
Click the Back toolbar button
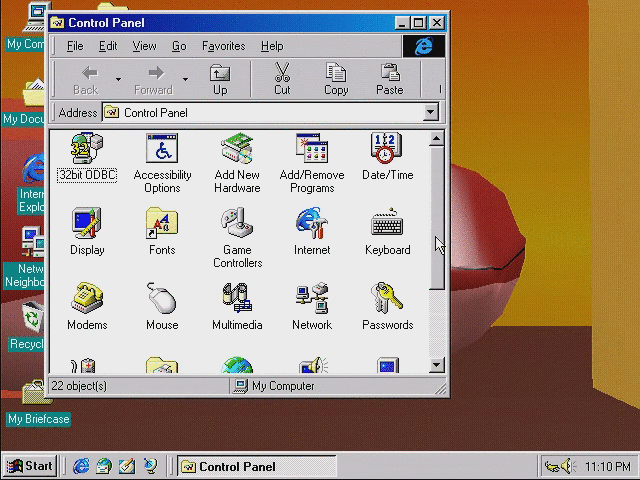pos(86,79)
